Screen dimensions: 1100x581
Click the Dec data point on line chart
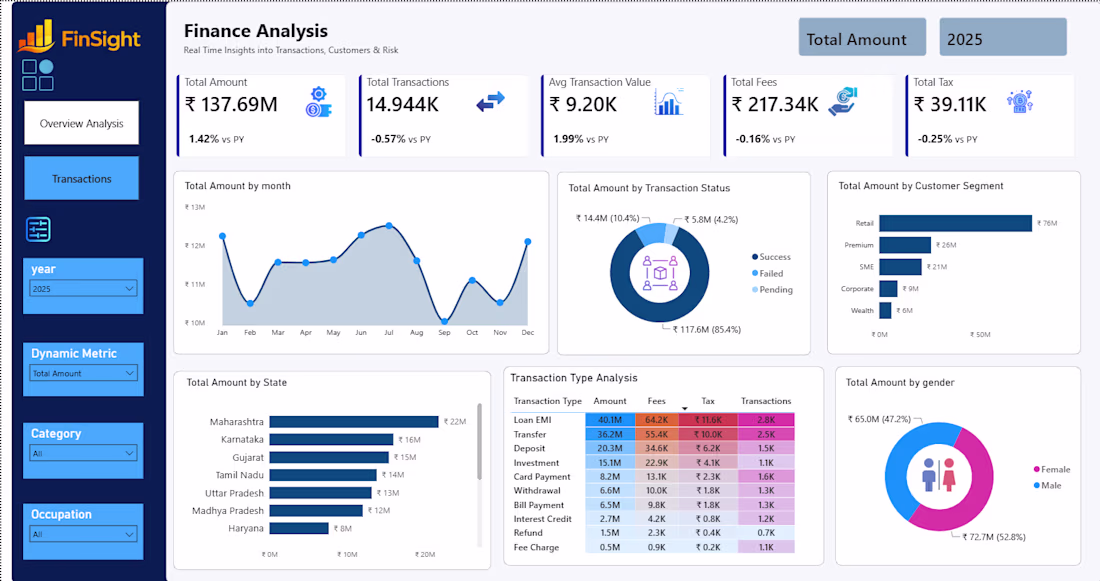[528, 241]
